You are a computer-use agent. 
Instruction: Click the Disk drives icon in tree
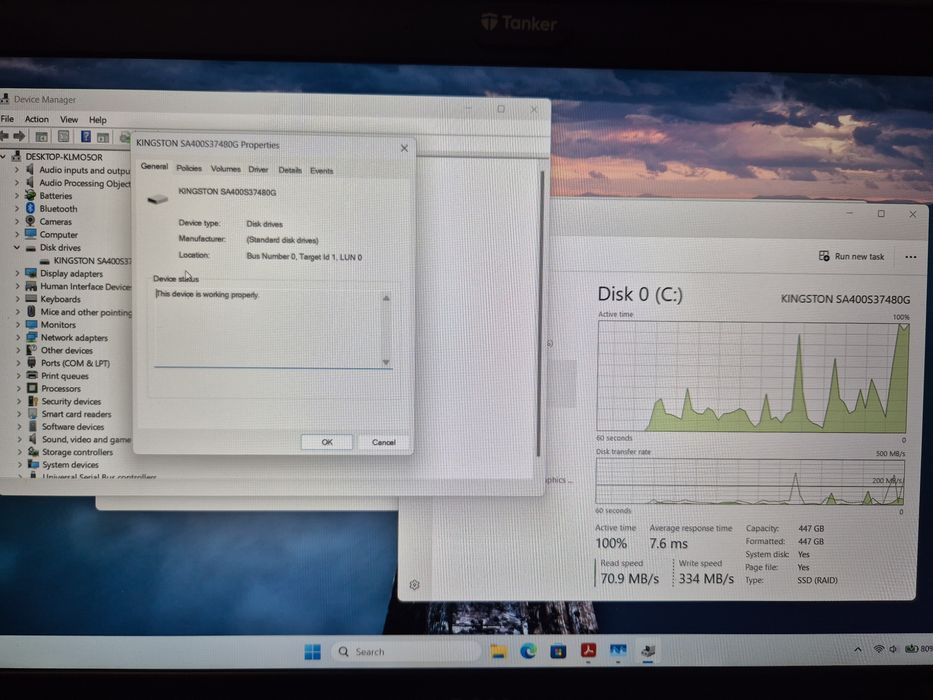30,248
